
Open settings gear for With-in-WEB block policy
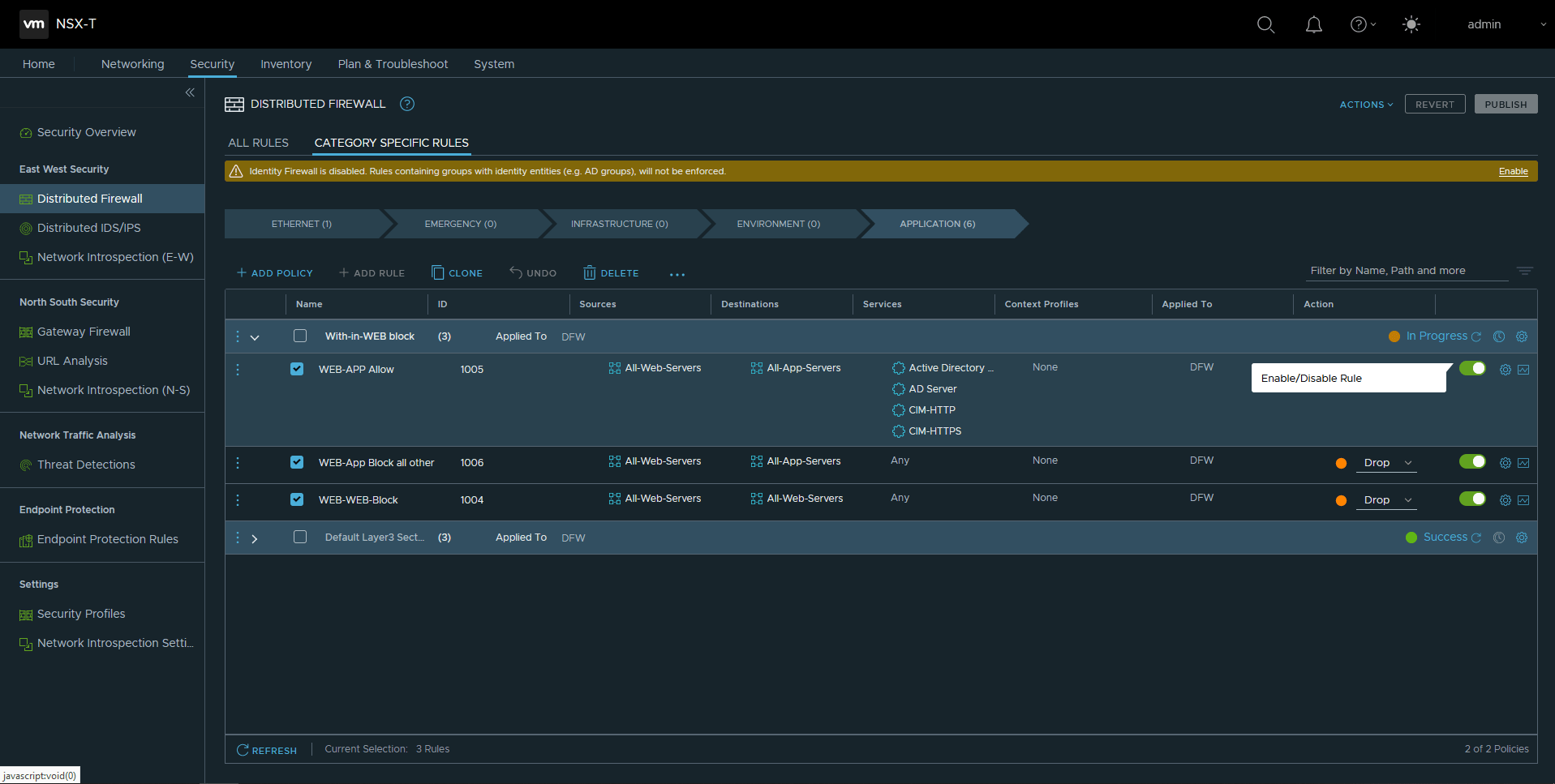click(x=1522, y=336)
